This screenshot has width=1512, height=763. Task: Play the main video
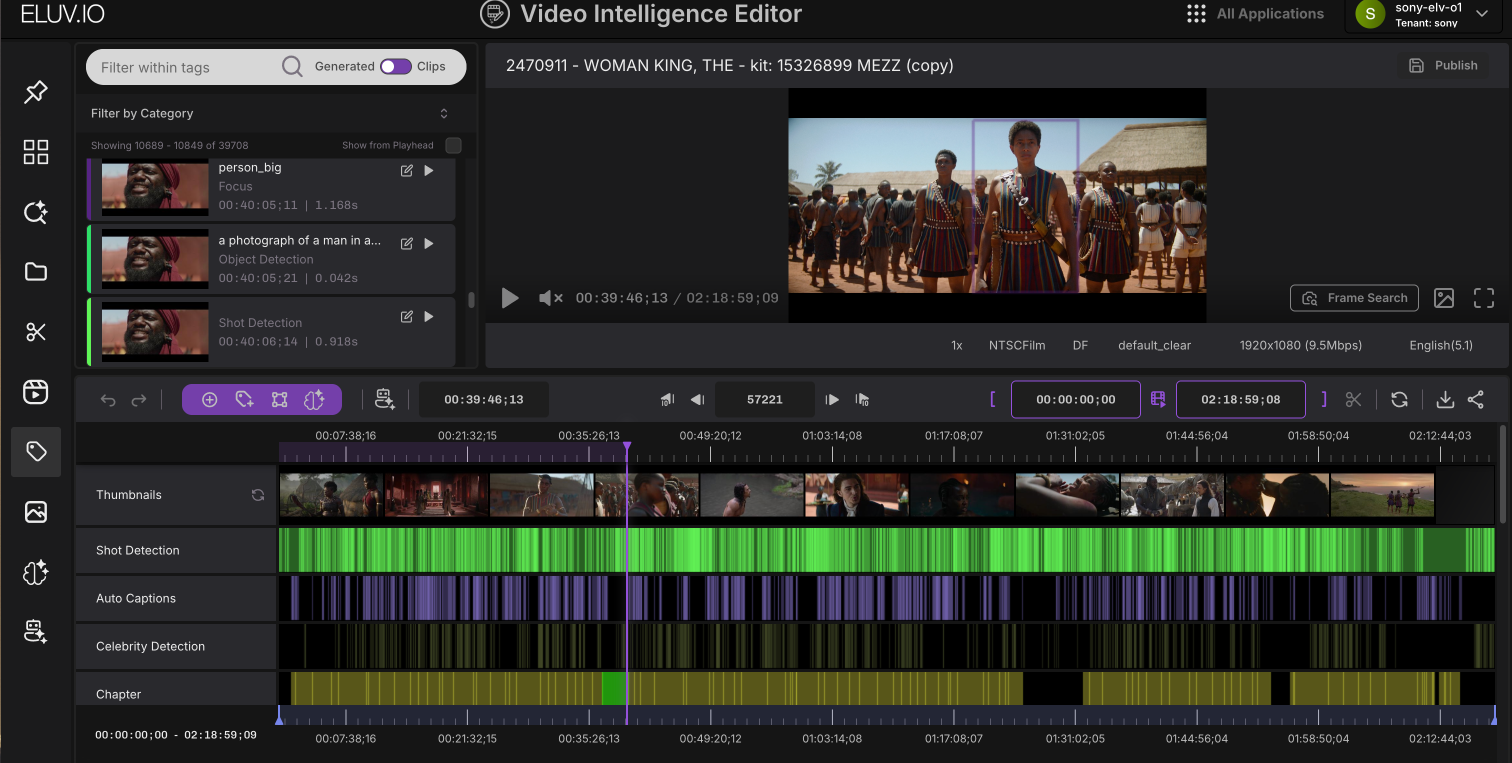coord(510,298)
